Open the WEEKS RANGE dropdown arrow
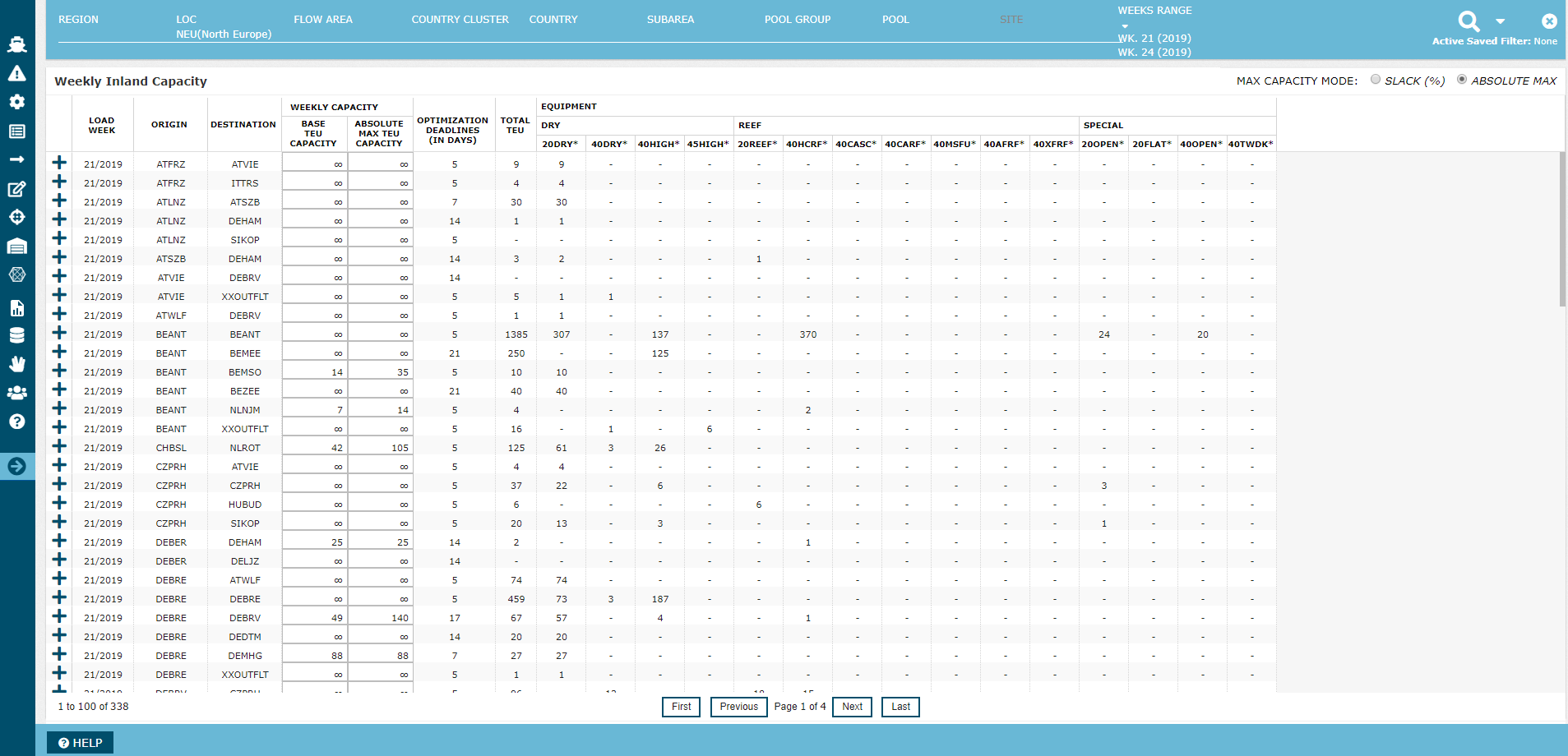This screenshot has height=756, width=1568. tap(1125, 26)
